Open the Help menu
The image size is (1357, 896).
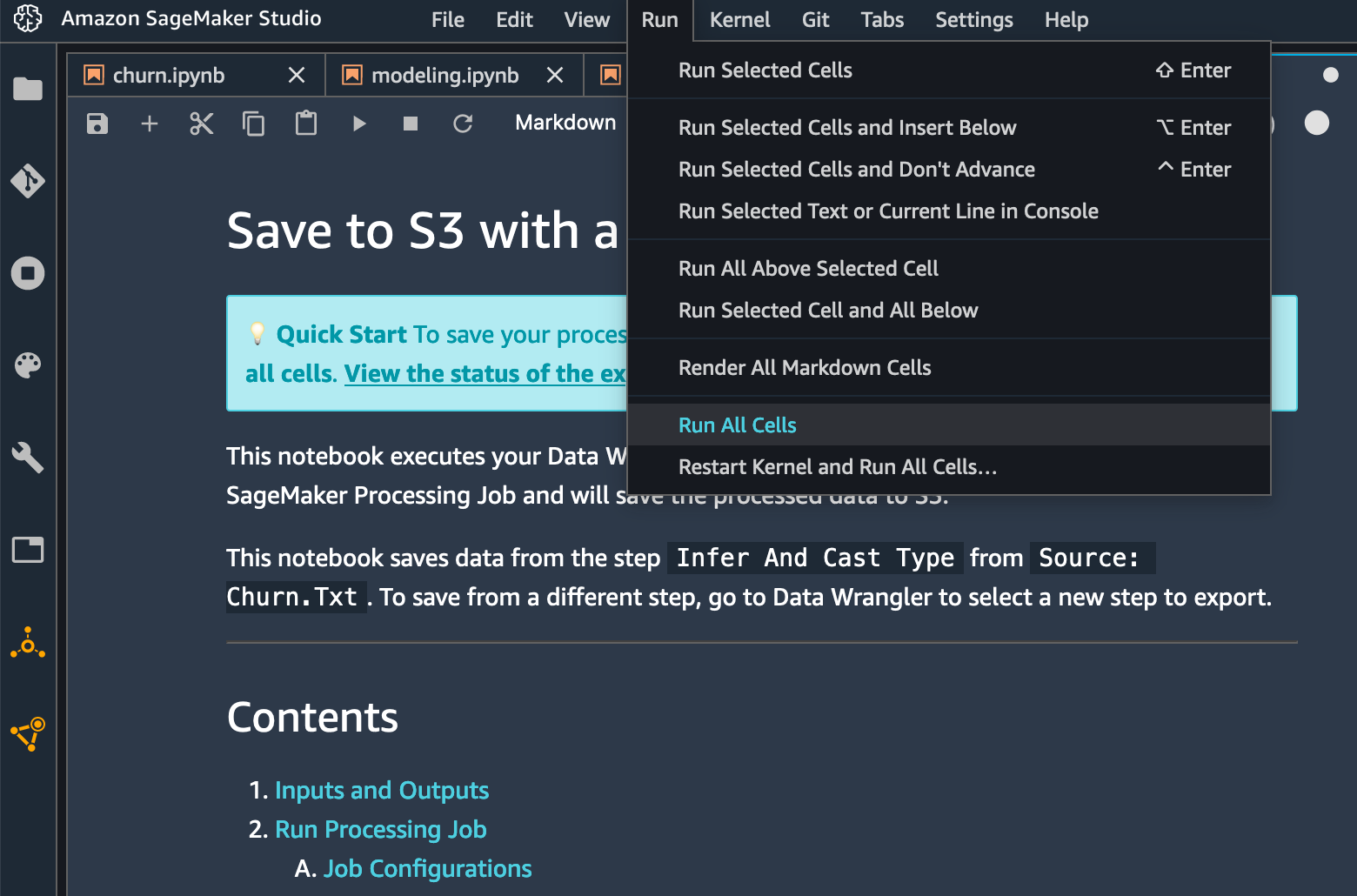pos(1066,19)
